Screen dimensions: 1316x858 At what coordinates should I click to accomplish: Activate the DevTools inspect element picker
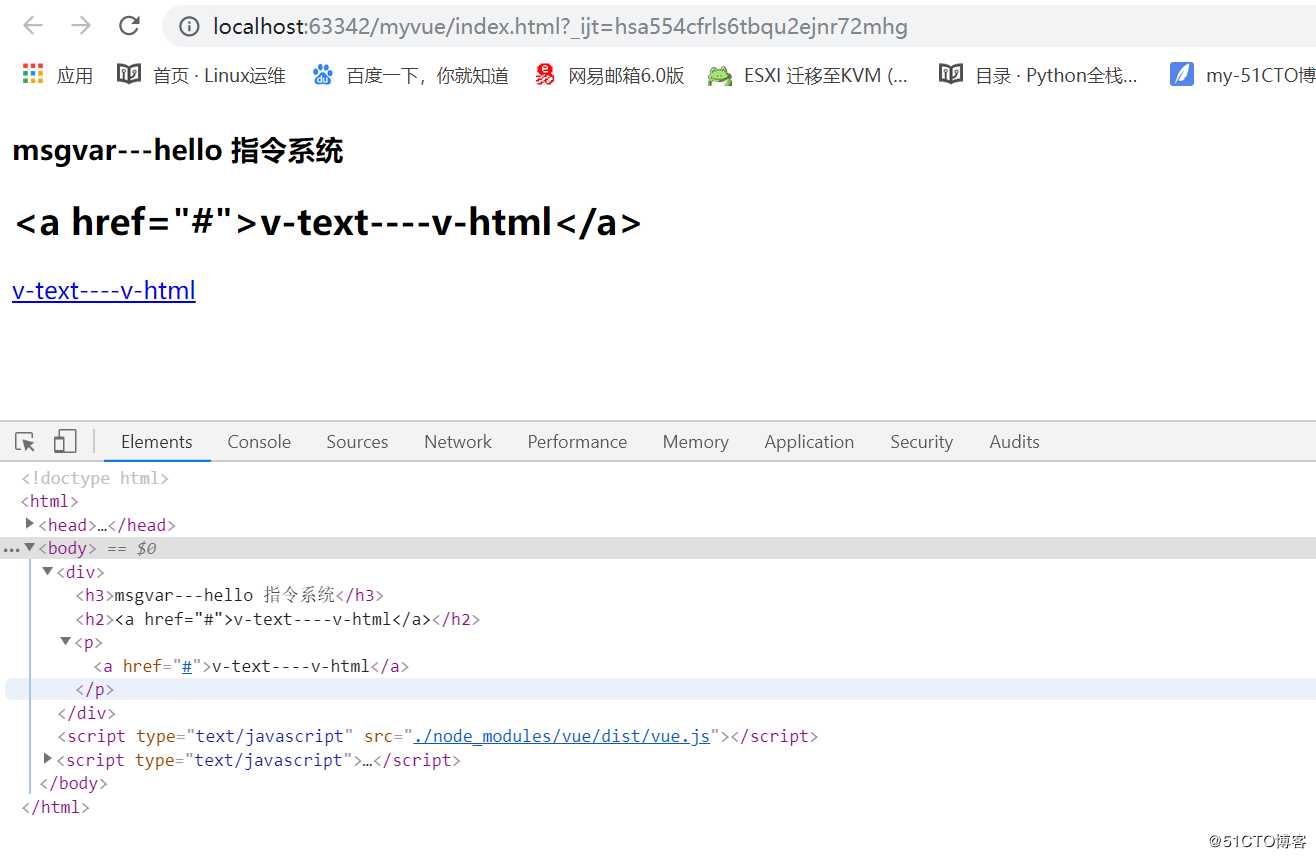pos(25,442)
